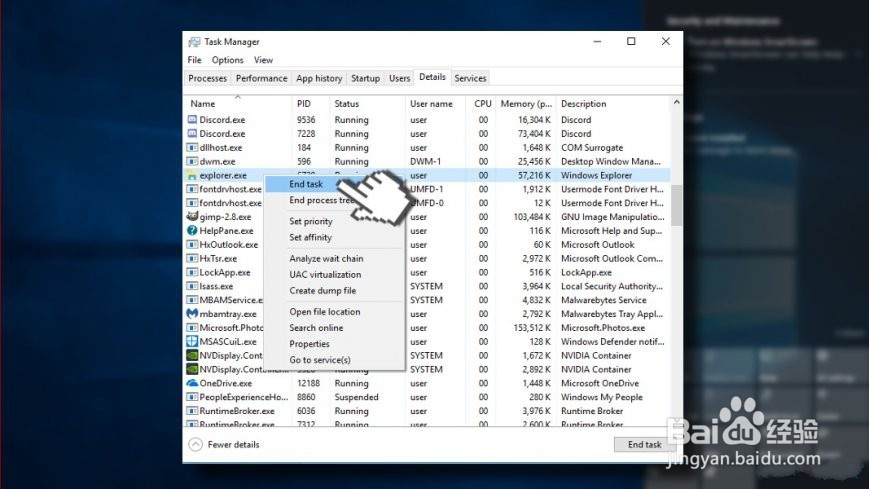Click the scrollbar up arrow
This screenshot has height=489, width=869.
(676, 102)
